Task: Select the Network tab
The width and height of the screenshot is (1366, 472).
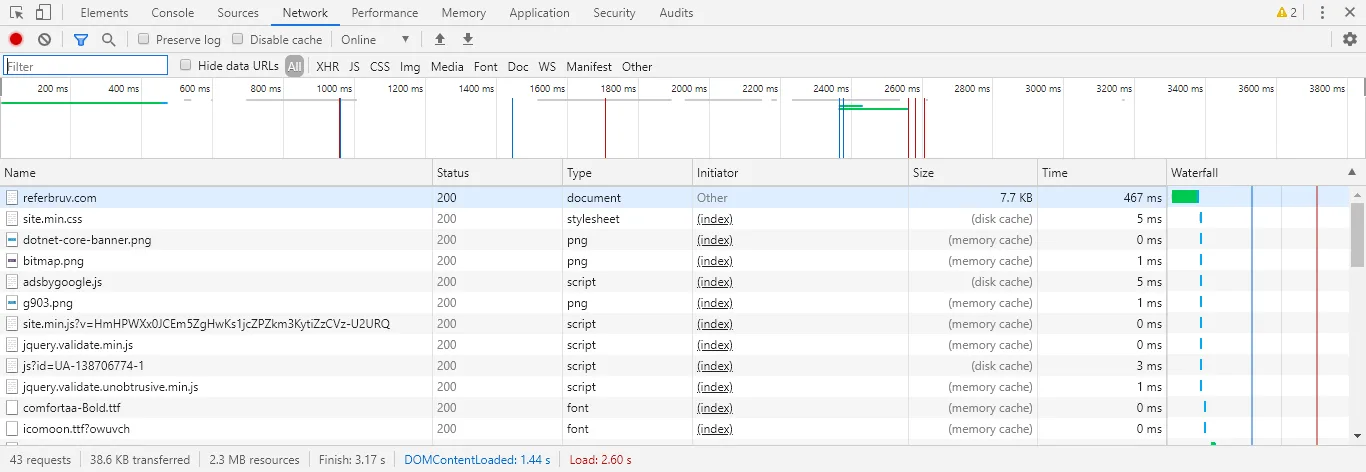Action: 305,13
